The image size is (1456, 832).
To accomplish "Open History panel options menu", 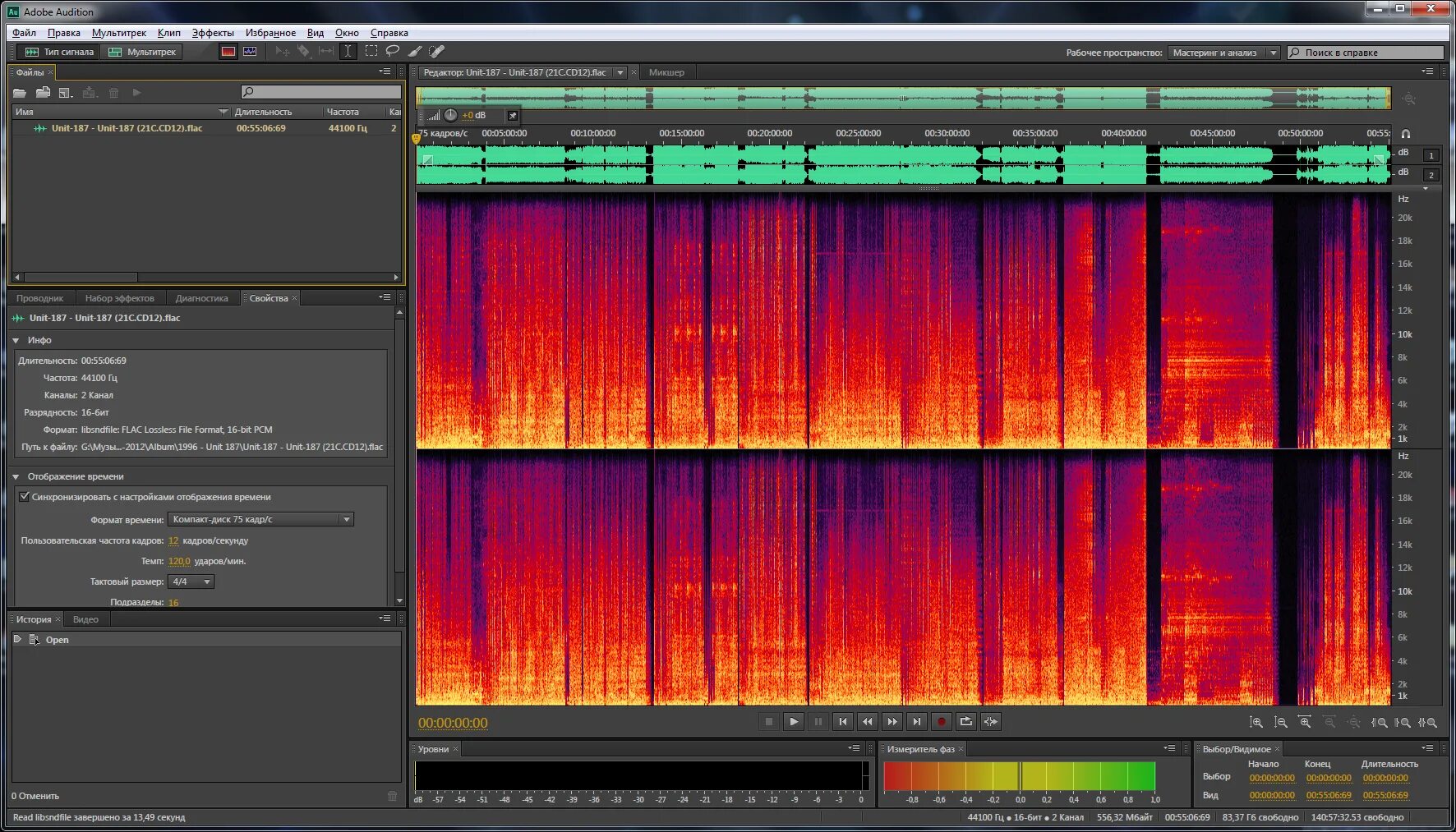I will (x=385, y=618).
